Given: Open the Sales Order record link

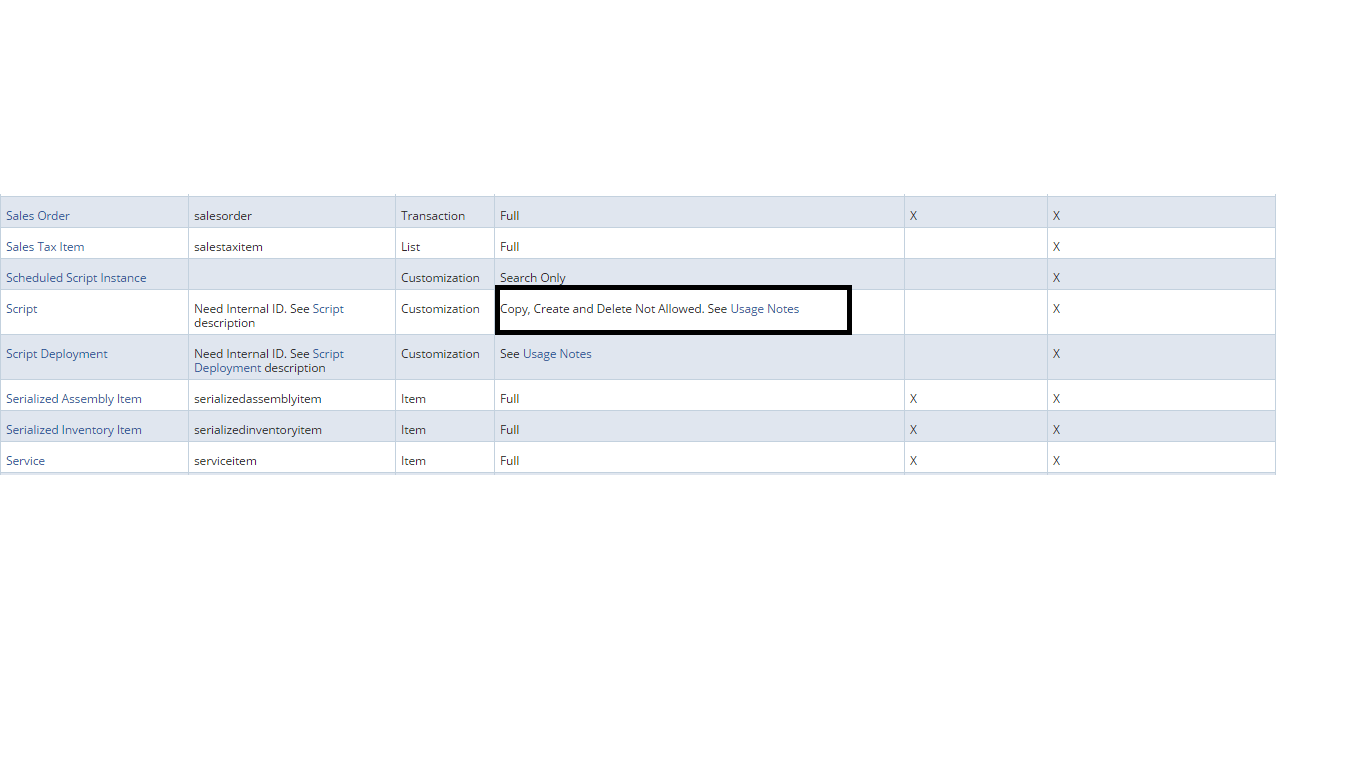Looking at the screenshot, I should point(38,216).
